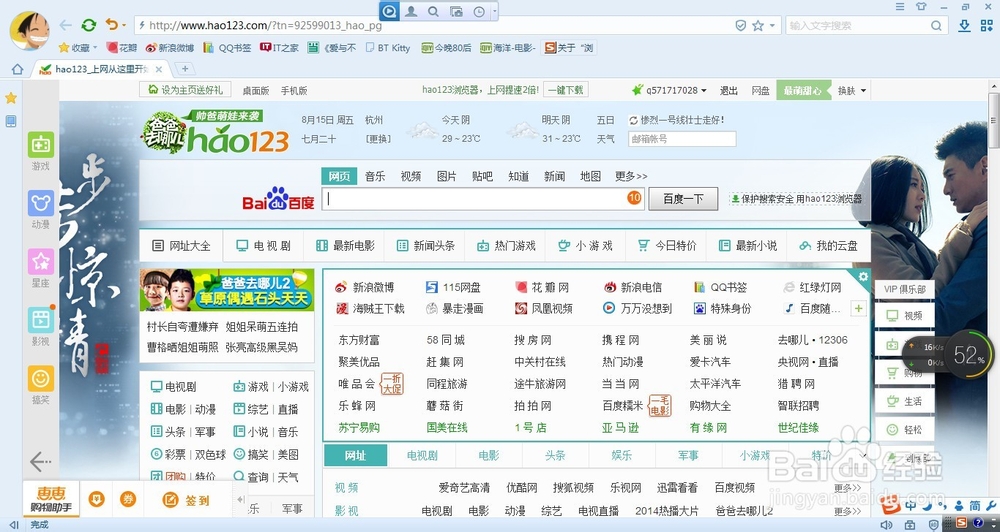Click the green plus add-site icon

pos(858,309)
